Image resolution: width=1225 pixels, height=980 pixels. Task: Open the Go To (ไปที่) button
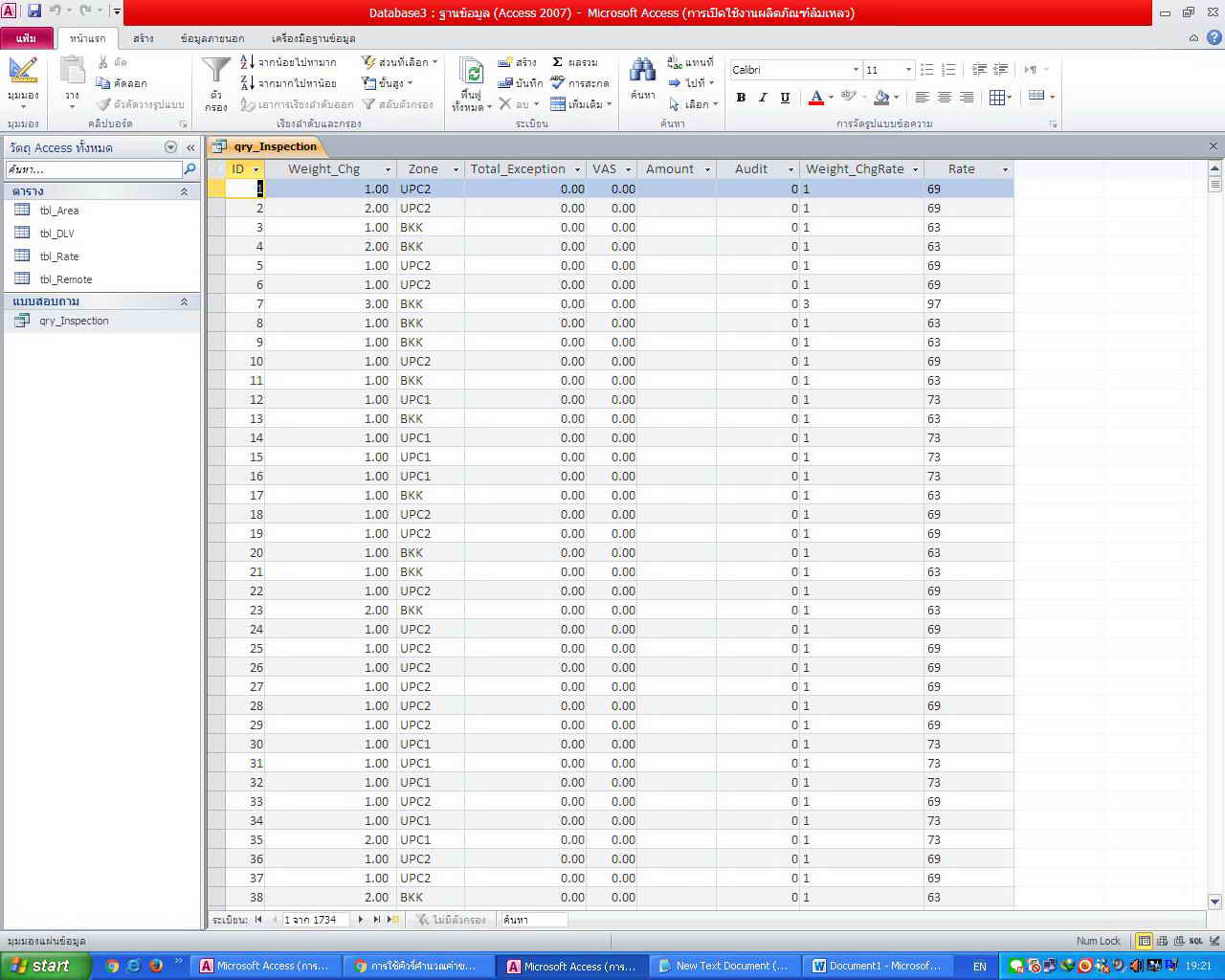click(x=692, y=83)
